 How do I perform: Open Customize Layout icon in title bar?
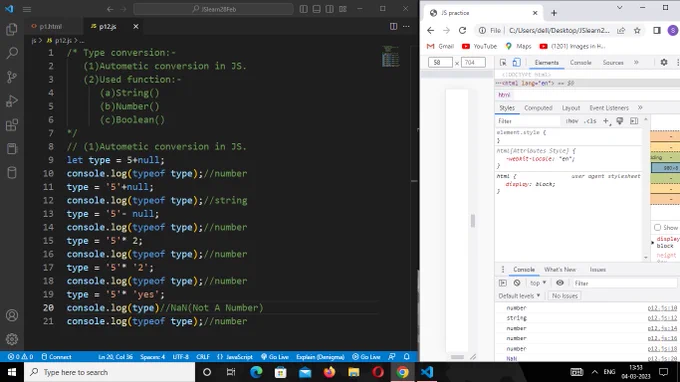pos(343,9)
